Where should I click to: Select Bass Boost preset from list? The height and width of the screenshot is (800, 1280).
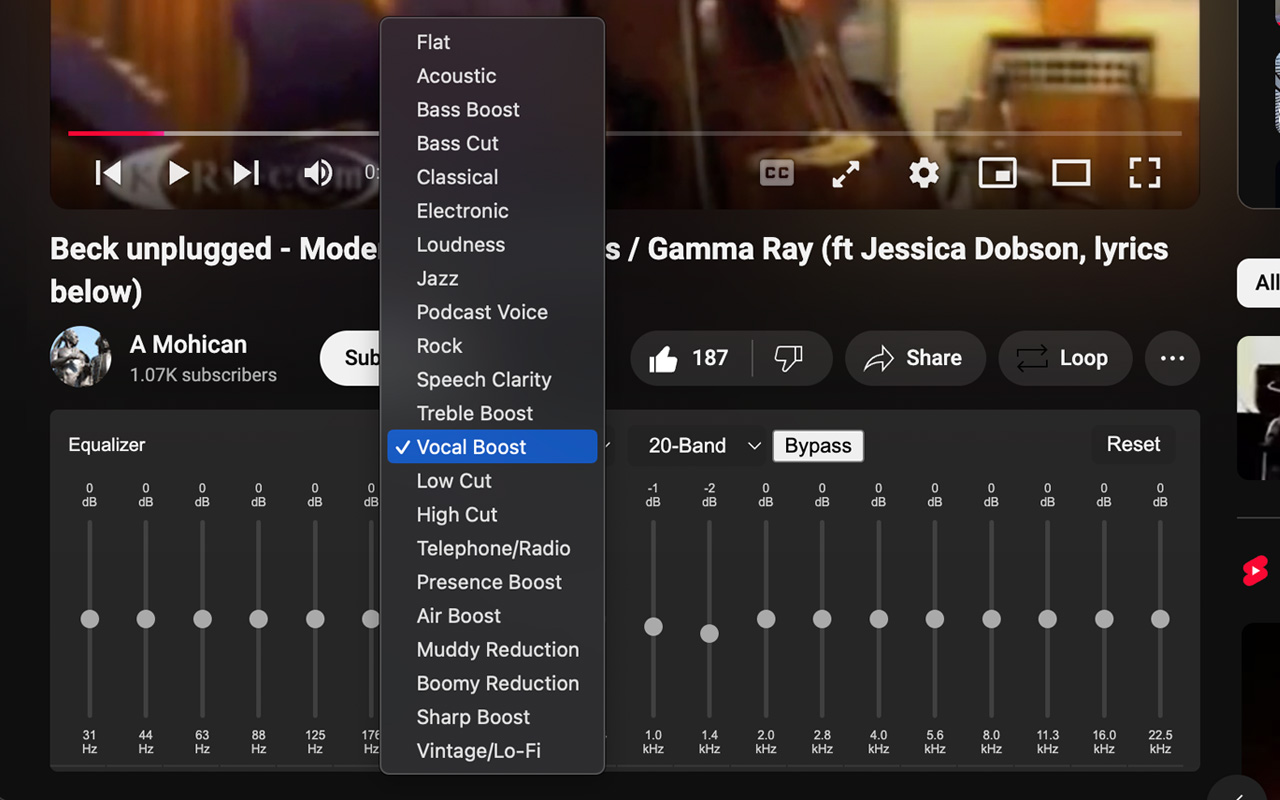468,110
